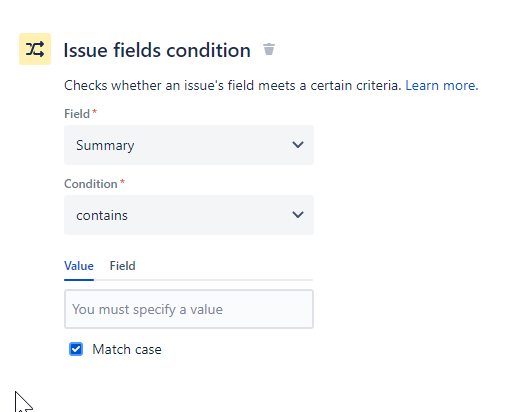Open the Learn more link
This screenshot has width=522, height=412.
[x=442, y=86]
